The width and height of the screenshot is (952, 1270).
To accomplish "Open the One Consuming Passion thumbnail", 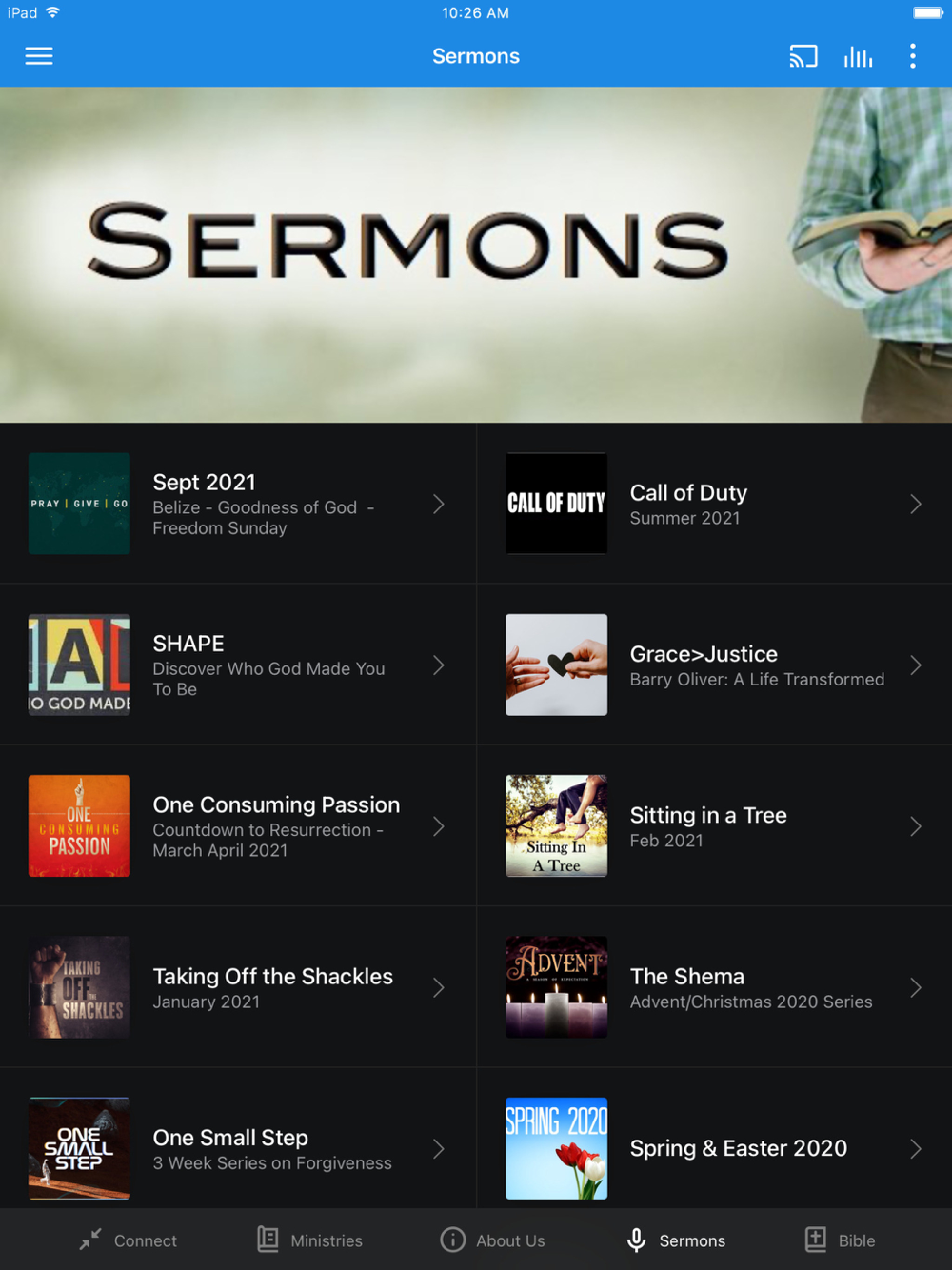I will coord(80,826).
